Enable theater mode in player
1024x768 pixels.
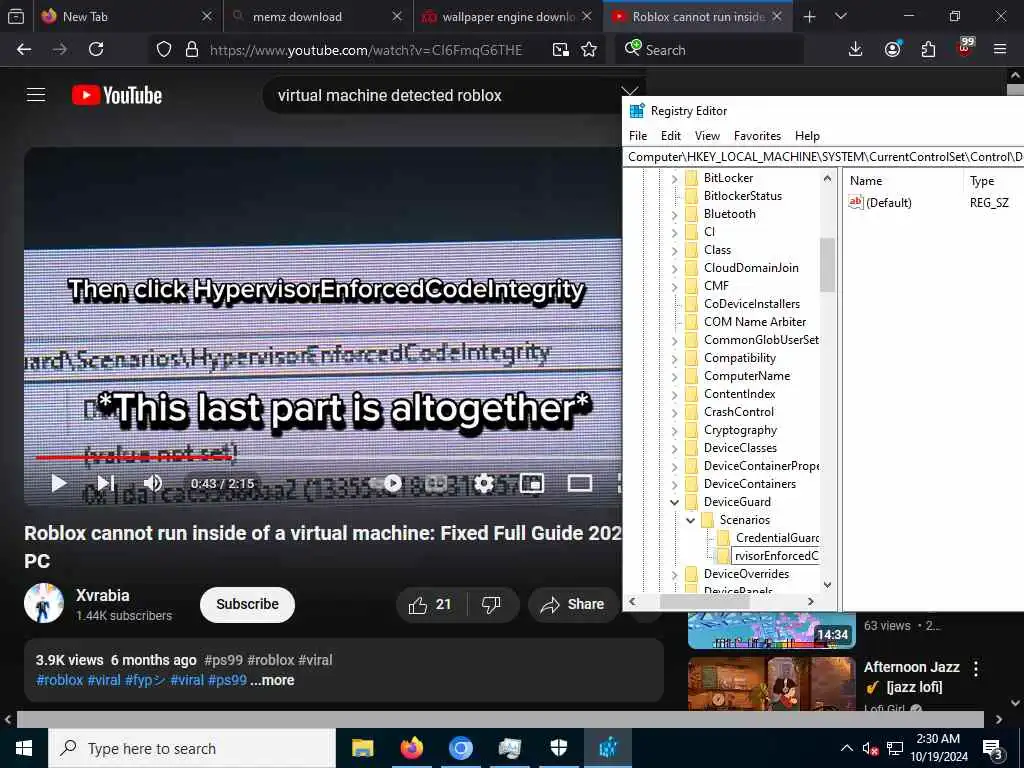(580, 483)
